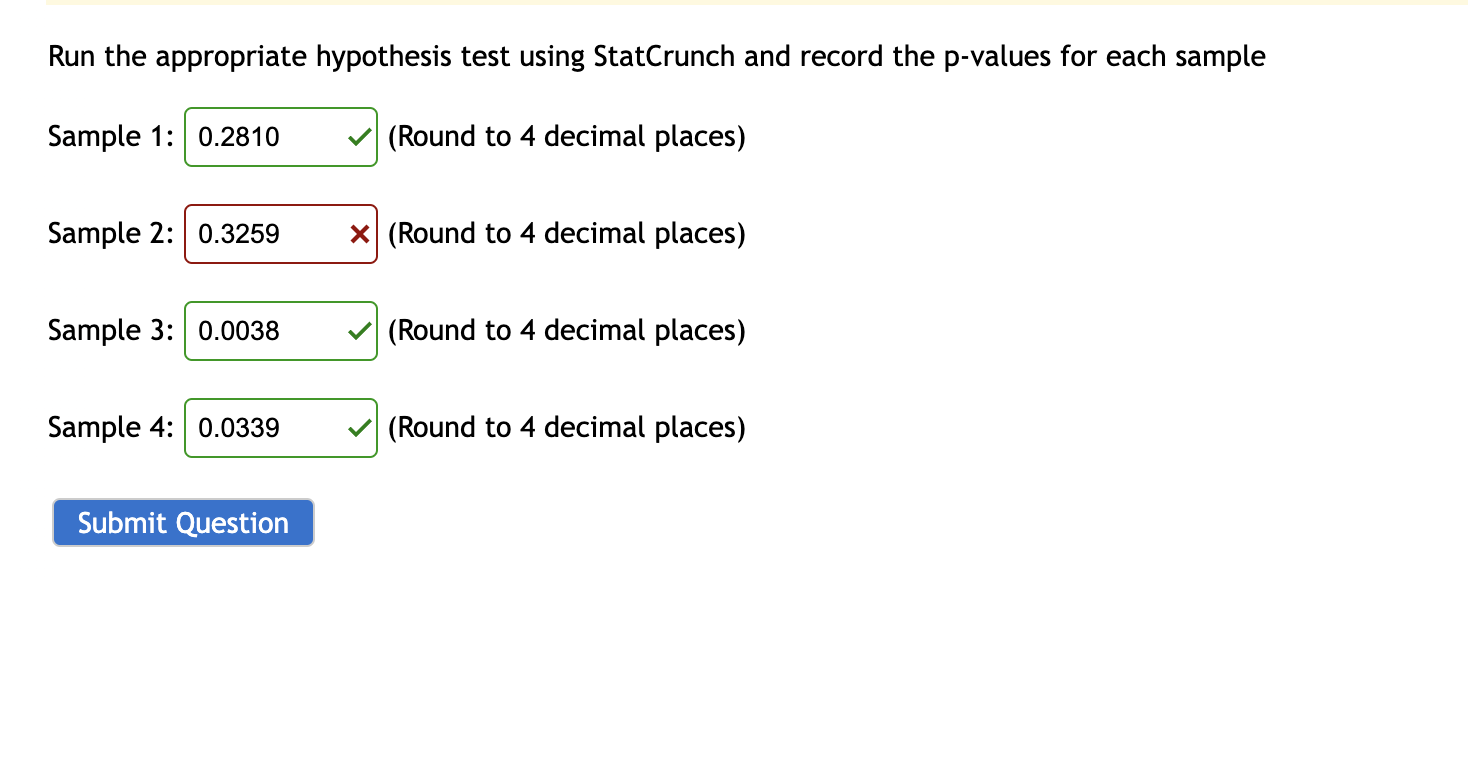Click the incorrect-answer marker next to 0.3259
The width and height of the screenshot is (1468, 776).
click(359, 233)
